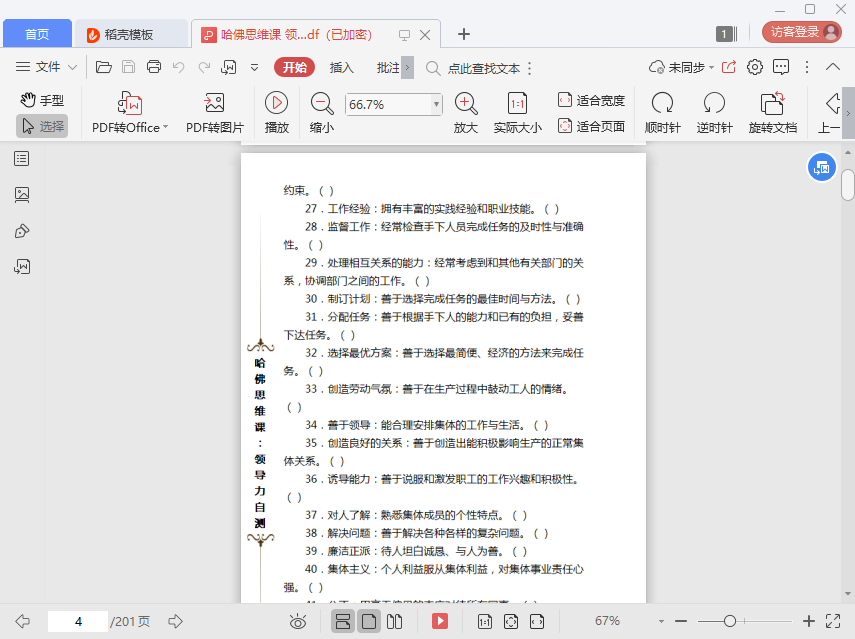Open the 首页 home tab
Screen dimensions: 855x639
pyautogui.click(x=37, y=34)
